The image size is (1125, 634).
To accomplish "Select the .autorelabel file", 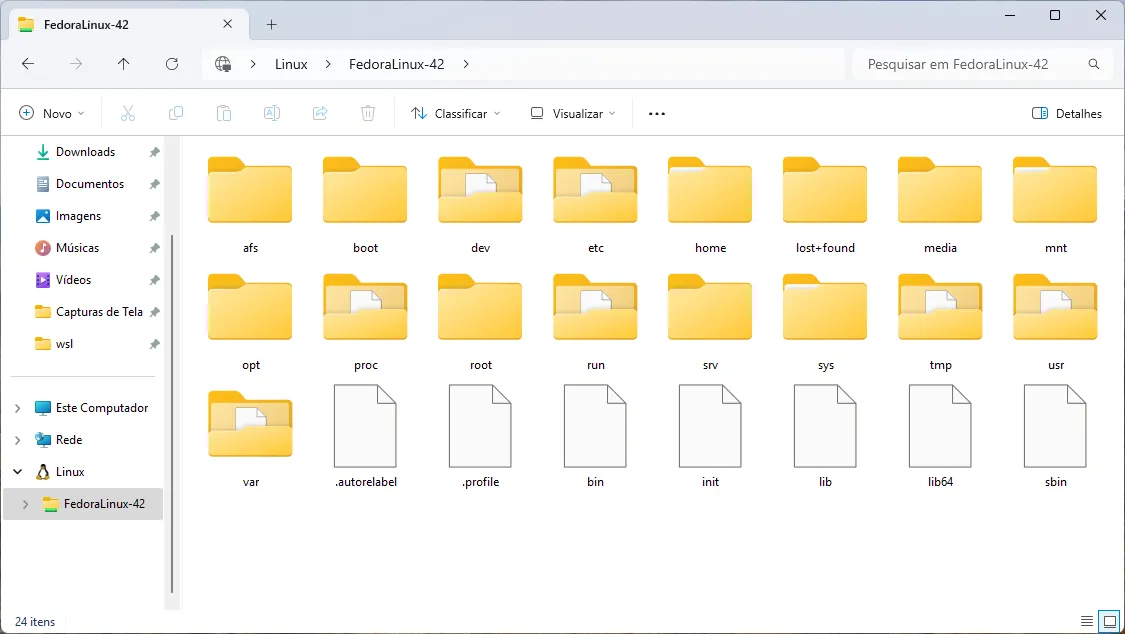I will coord(365,437).
